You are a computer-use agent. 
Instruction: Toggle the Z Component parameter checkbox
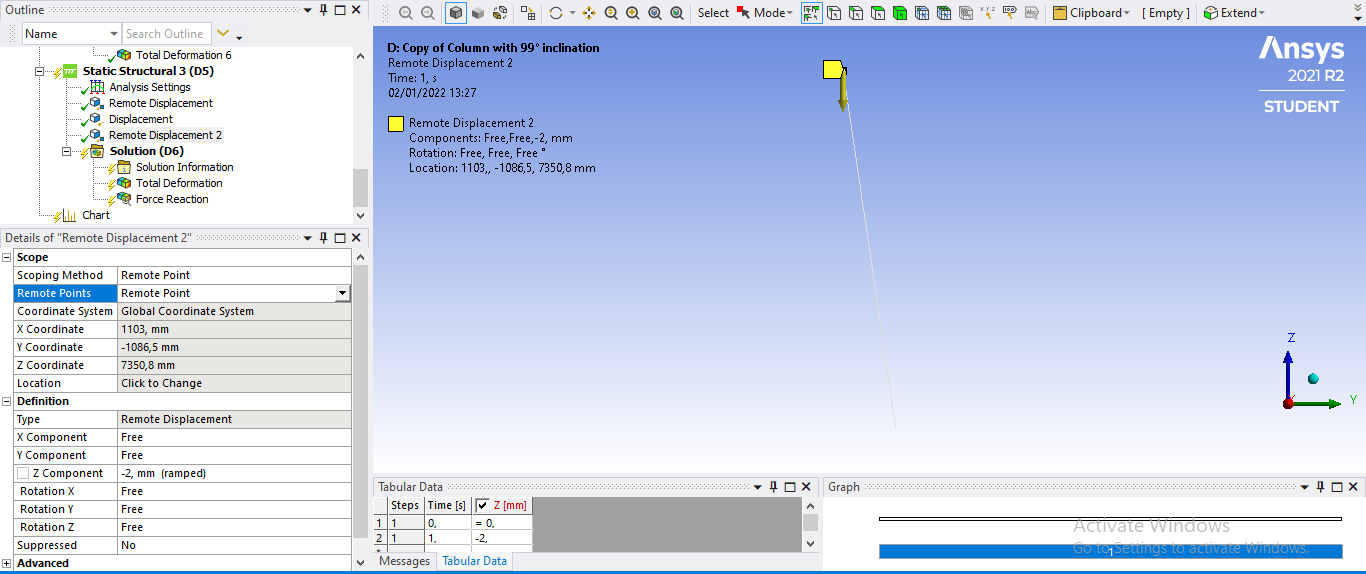coord(23,473)
